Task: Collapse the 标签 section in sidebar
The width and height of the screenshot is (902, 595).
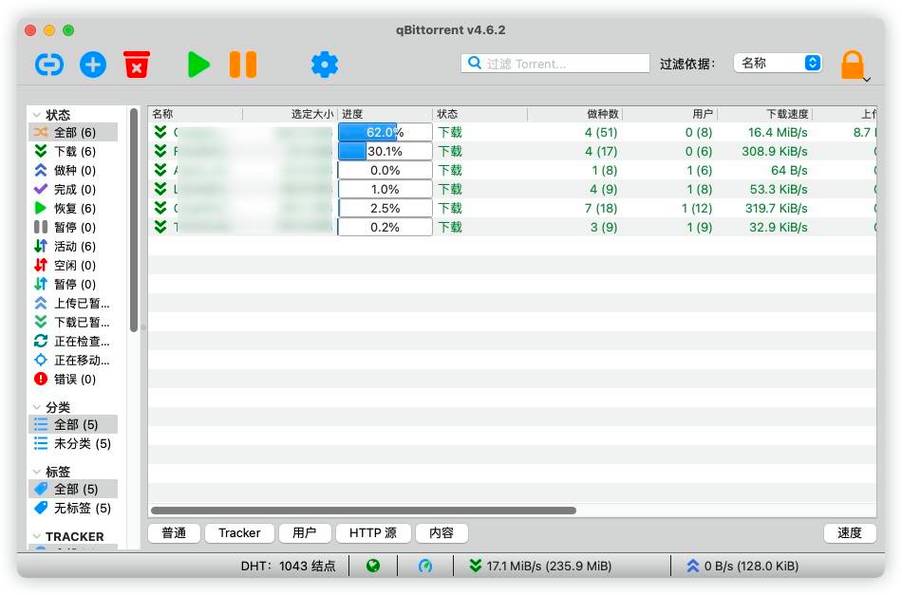Action: click(x=37, y=472)
